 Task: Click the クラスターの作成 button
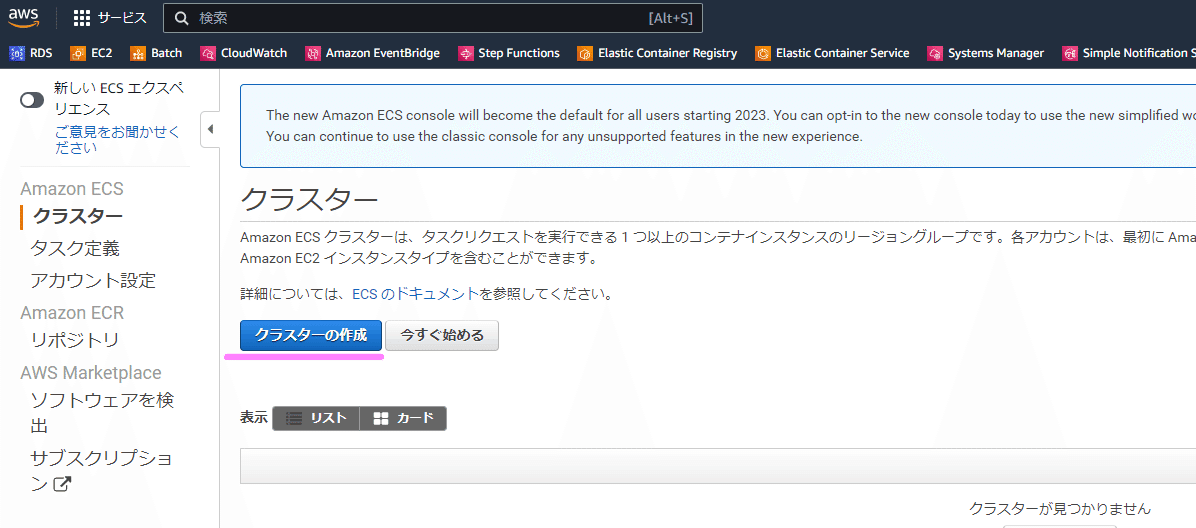tap(310, 335)
